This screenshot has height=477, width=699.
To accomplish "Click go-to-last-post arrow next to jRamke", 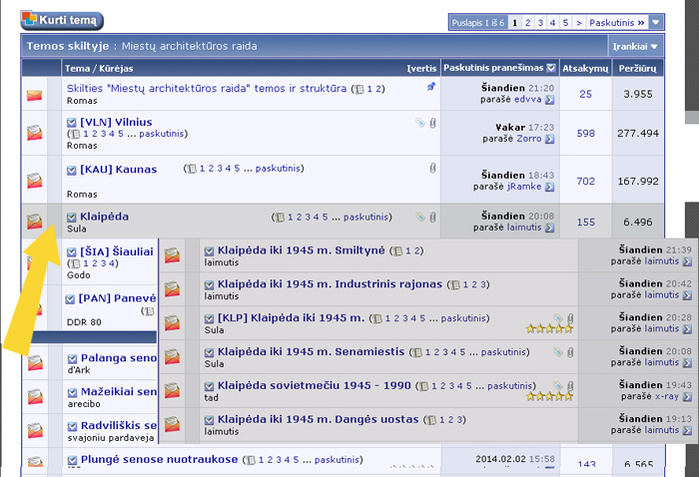I will click(x=550, y=187).
